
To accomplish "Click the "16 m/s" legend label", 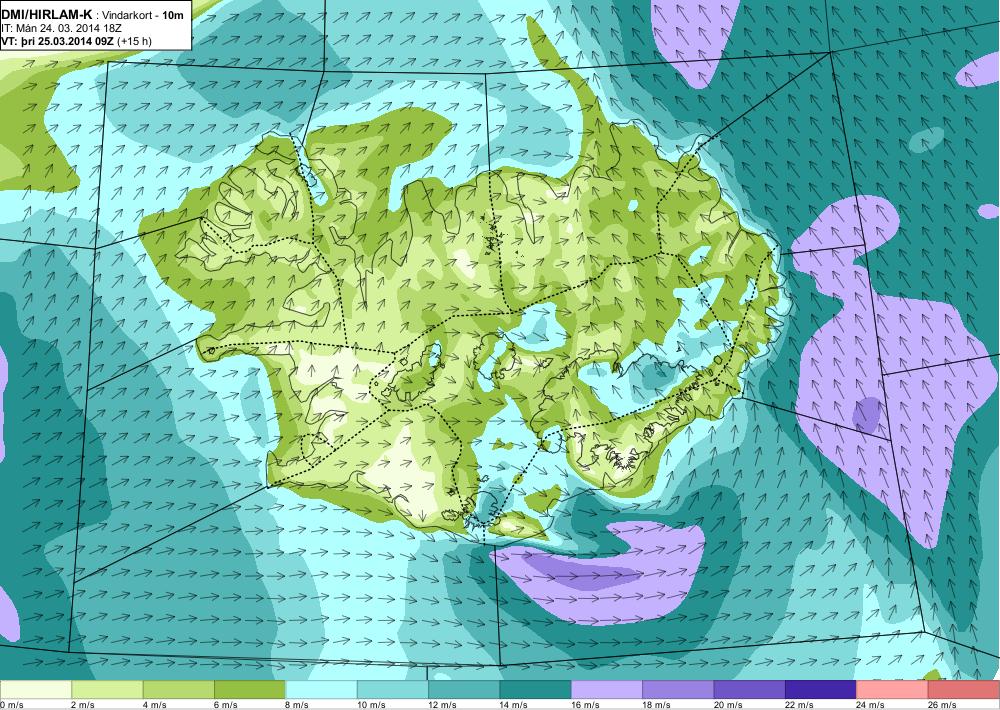I will pos(585,705).
